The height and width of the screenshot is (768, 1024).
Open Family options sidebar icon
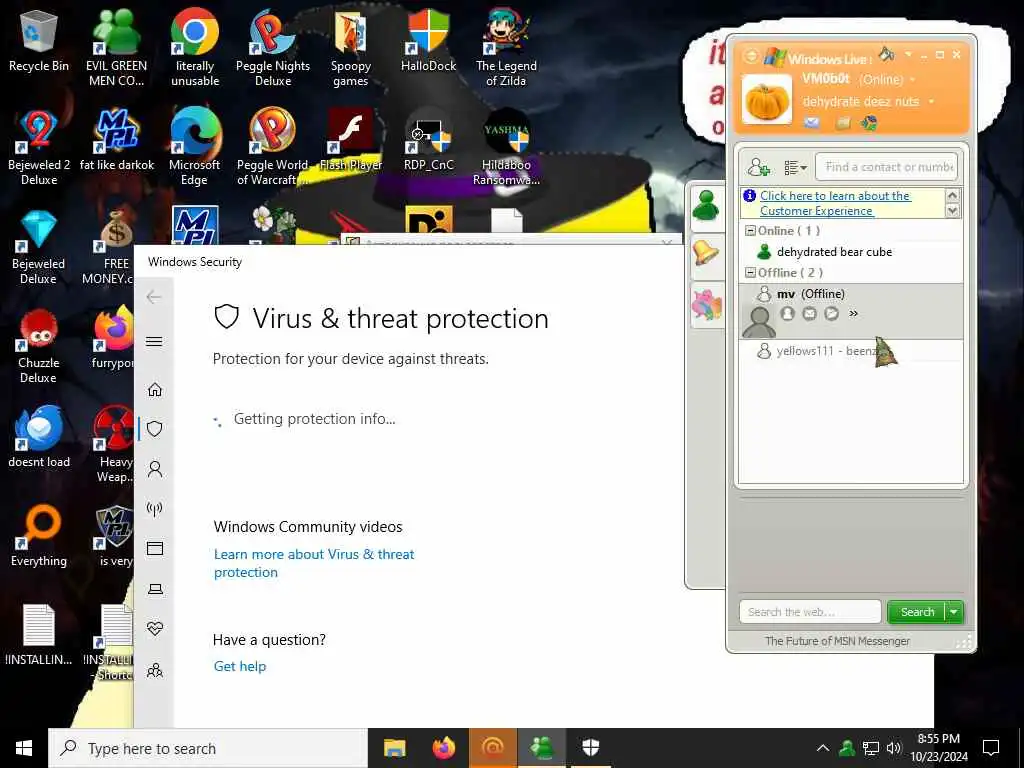click(155, 670)
